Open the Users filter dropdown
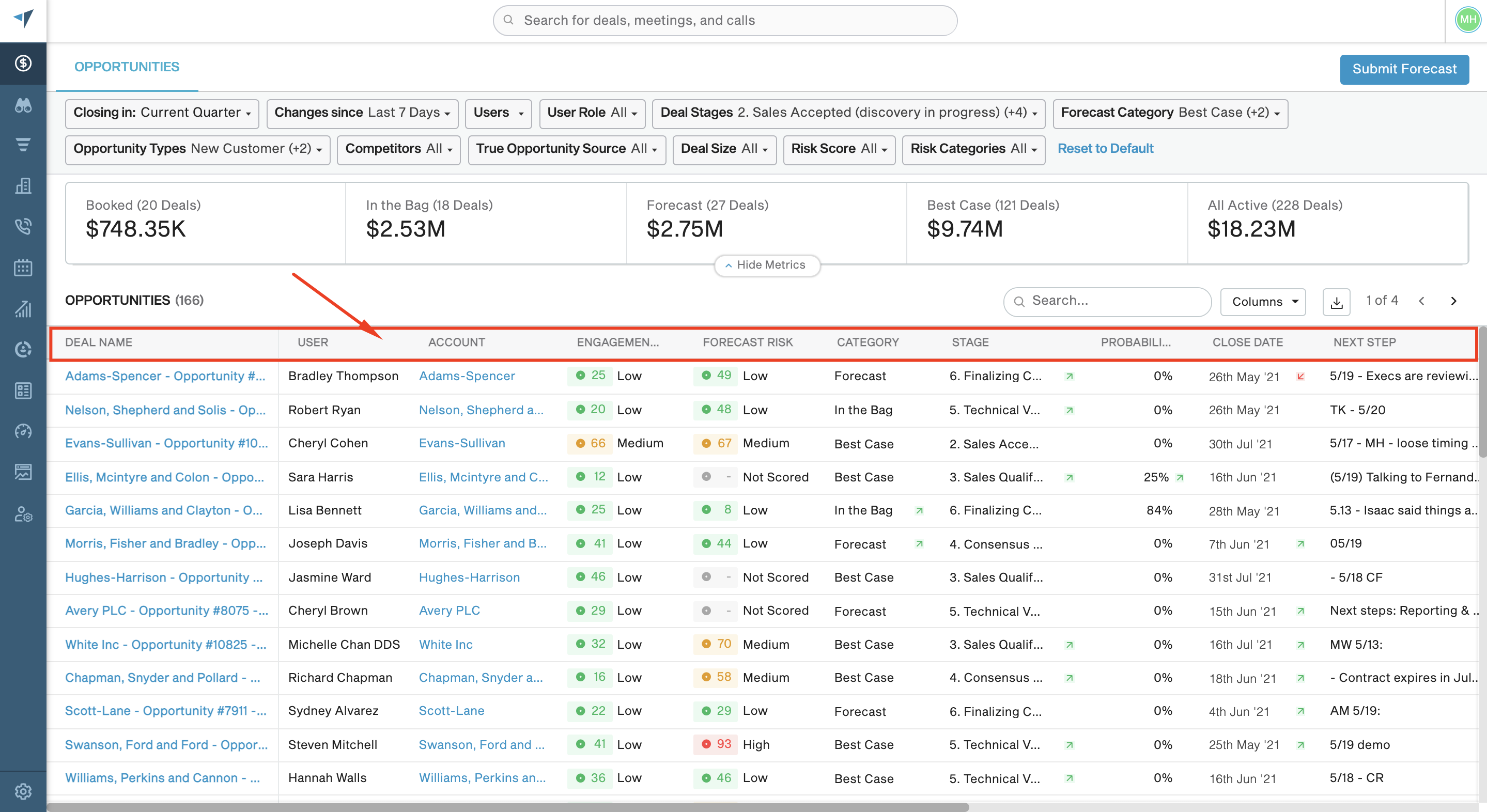Viewport: 1487px width, 812px height. (x=498, y=113)
